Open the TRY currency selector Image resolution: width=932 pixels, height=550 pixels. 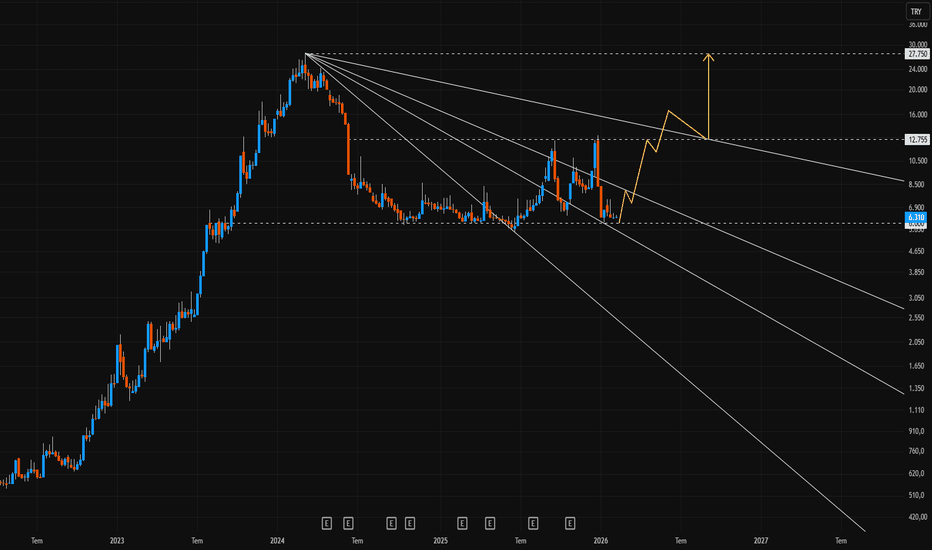pos(916,11)
